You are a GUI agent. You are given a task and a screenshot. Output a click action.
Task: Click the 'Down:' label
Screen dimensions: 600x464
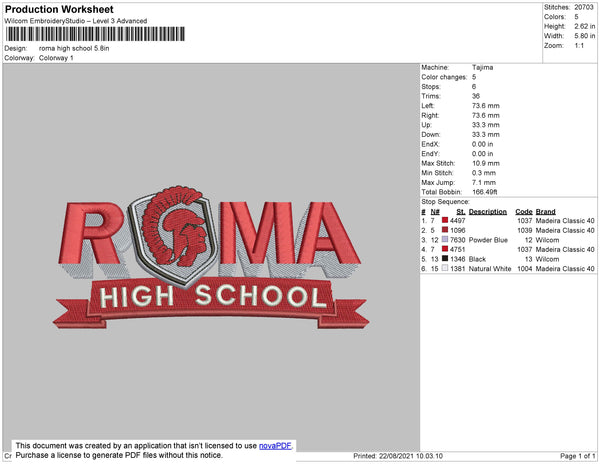point(431,135)
